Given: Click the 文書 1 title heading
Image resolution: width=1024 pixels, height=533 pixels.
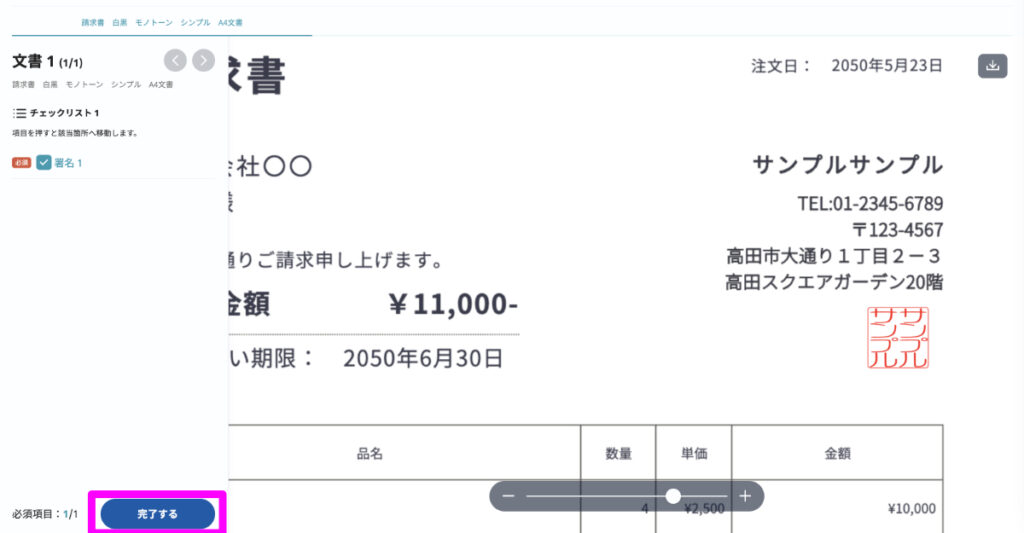Looking at the screenshot, I should [47, 62].
